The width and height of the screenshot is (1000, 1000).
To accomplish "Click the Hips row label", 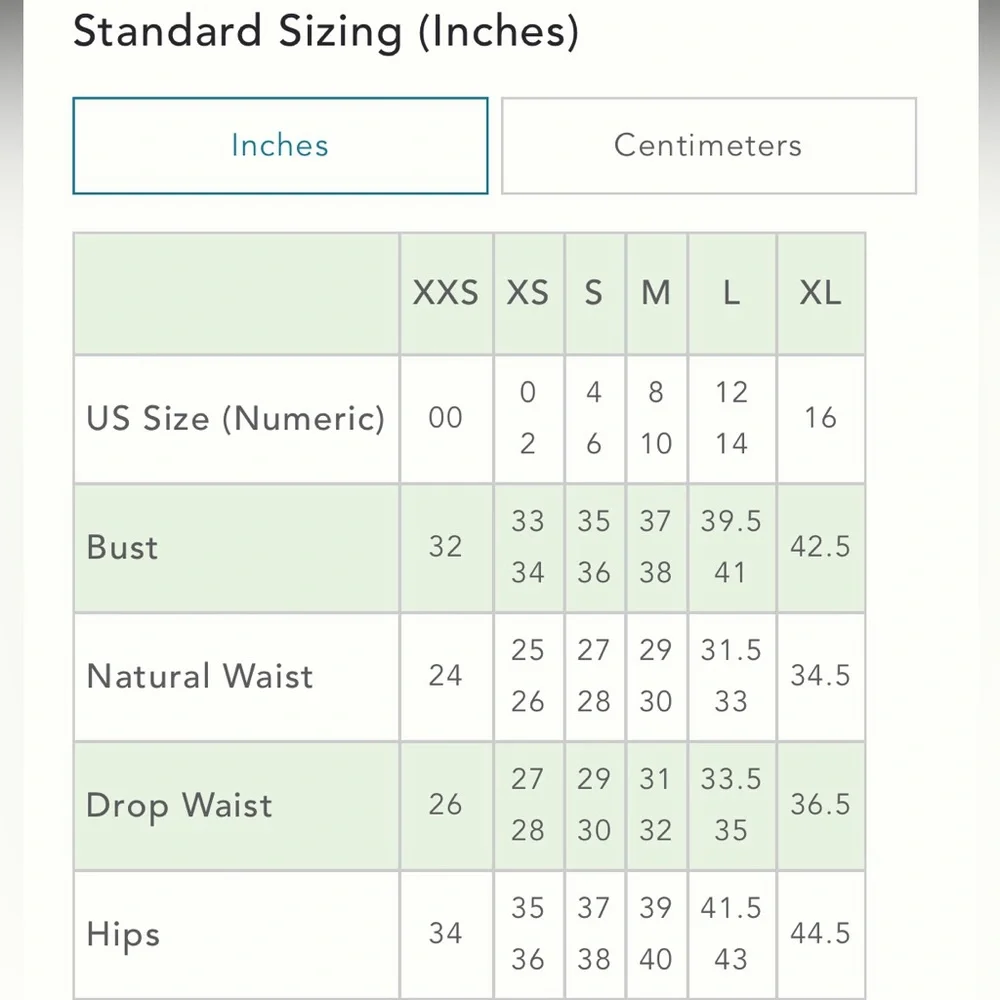I will [x=124, y=934].
